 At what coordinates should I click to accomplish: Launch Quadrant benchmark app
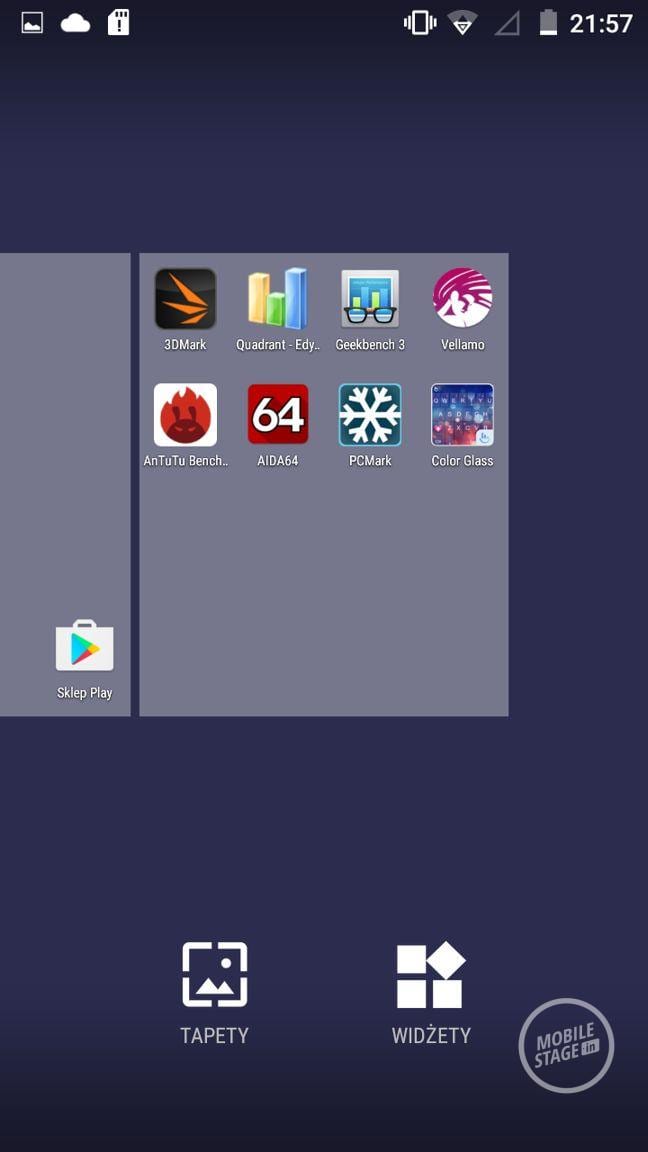tap(277, 299)
